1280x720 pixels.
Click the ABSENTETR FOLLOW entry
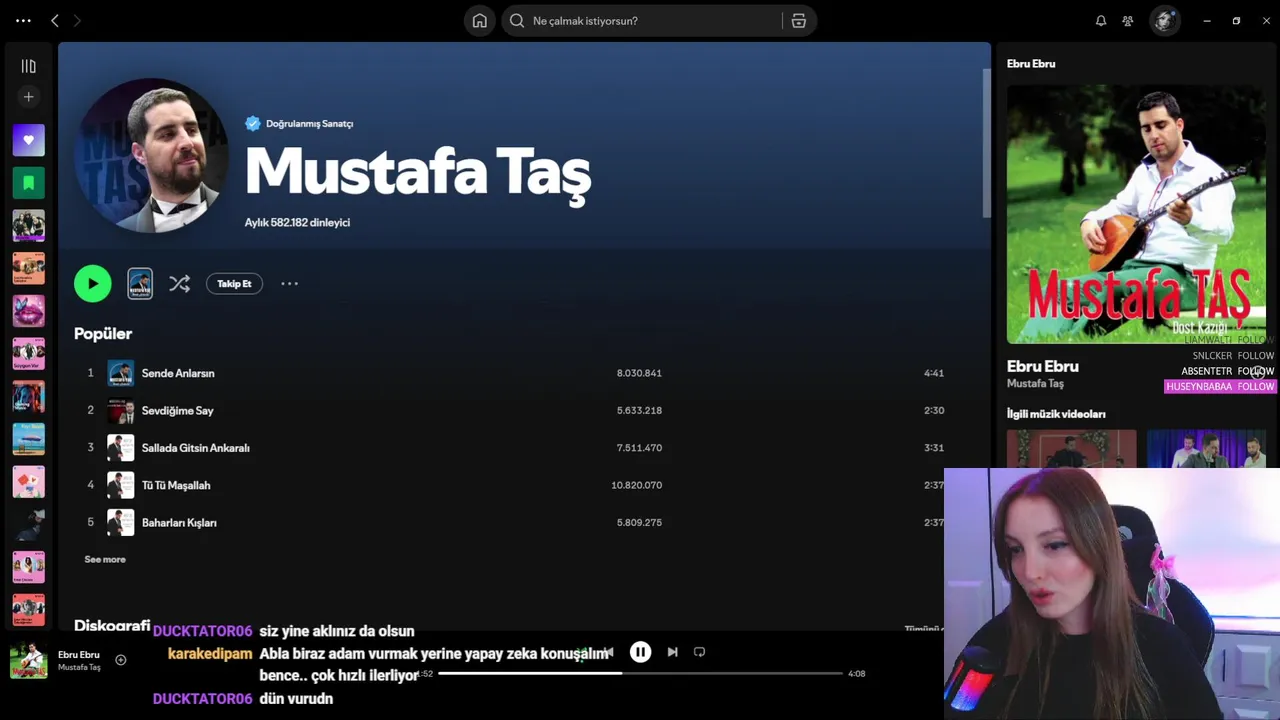pos(1227,371)
